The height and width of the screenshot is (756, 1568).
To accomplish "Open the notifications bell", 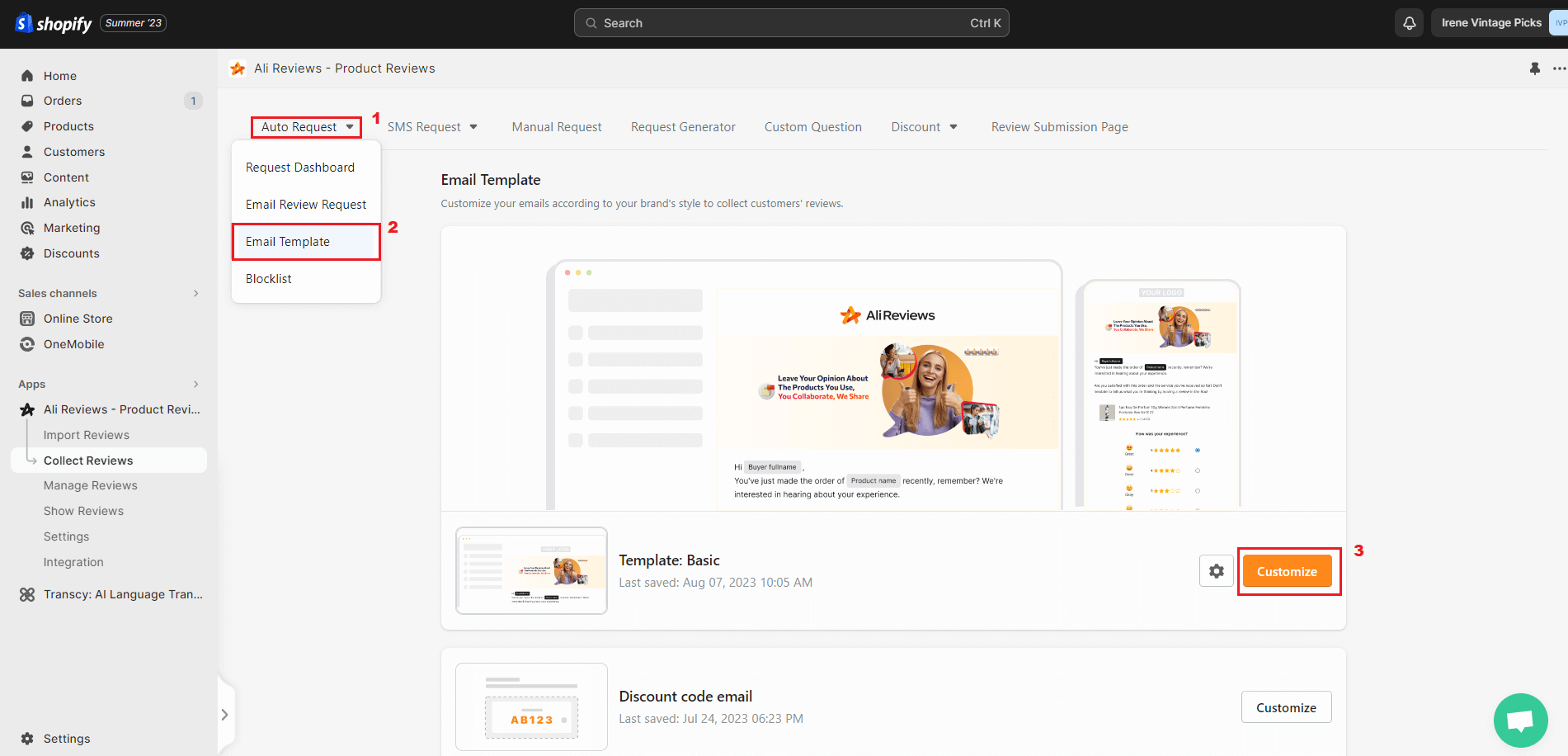I will pos(1410,23).
